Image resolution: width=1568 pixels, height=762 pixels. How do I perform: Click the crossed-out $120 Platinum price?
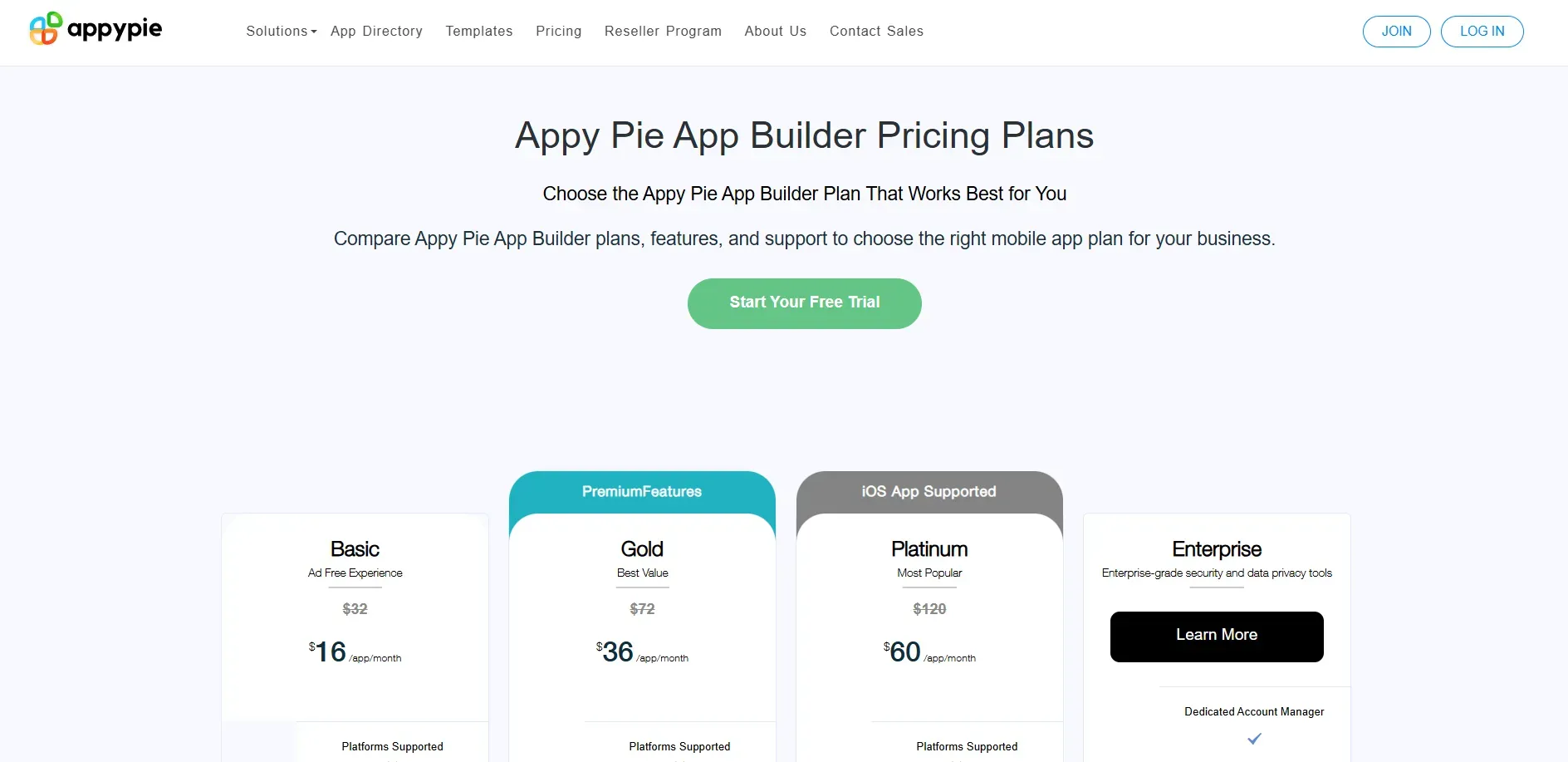(929, 609)
